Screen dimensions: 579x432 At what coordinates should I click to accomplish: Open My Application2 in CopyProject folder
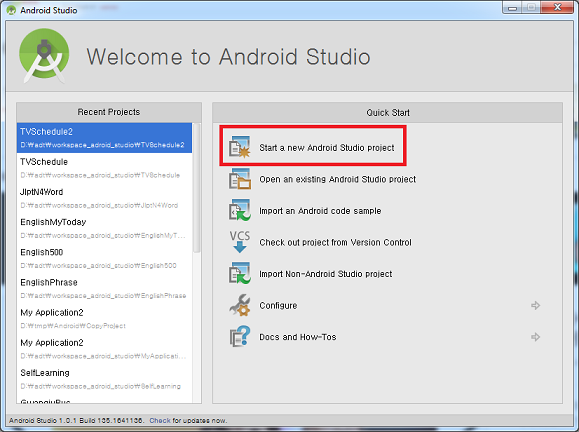(x=105, y=319)
